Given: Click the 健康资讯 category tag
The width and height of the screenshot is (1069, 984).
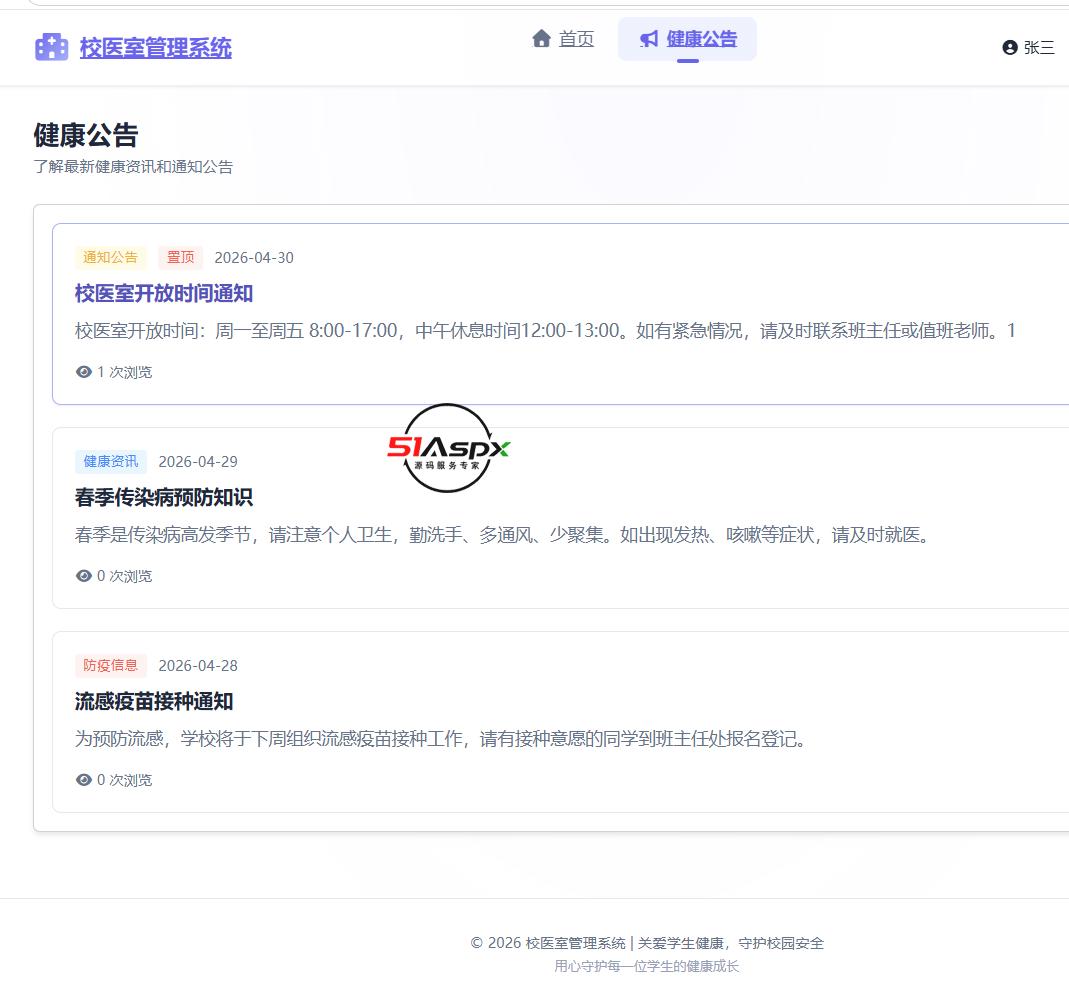Looking at the screenshot, I should 110,461.
